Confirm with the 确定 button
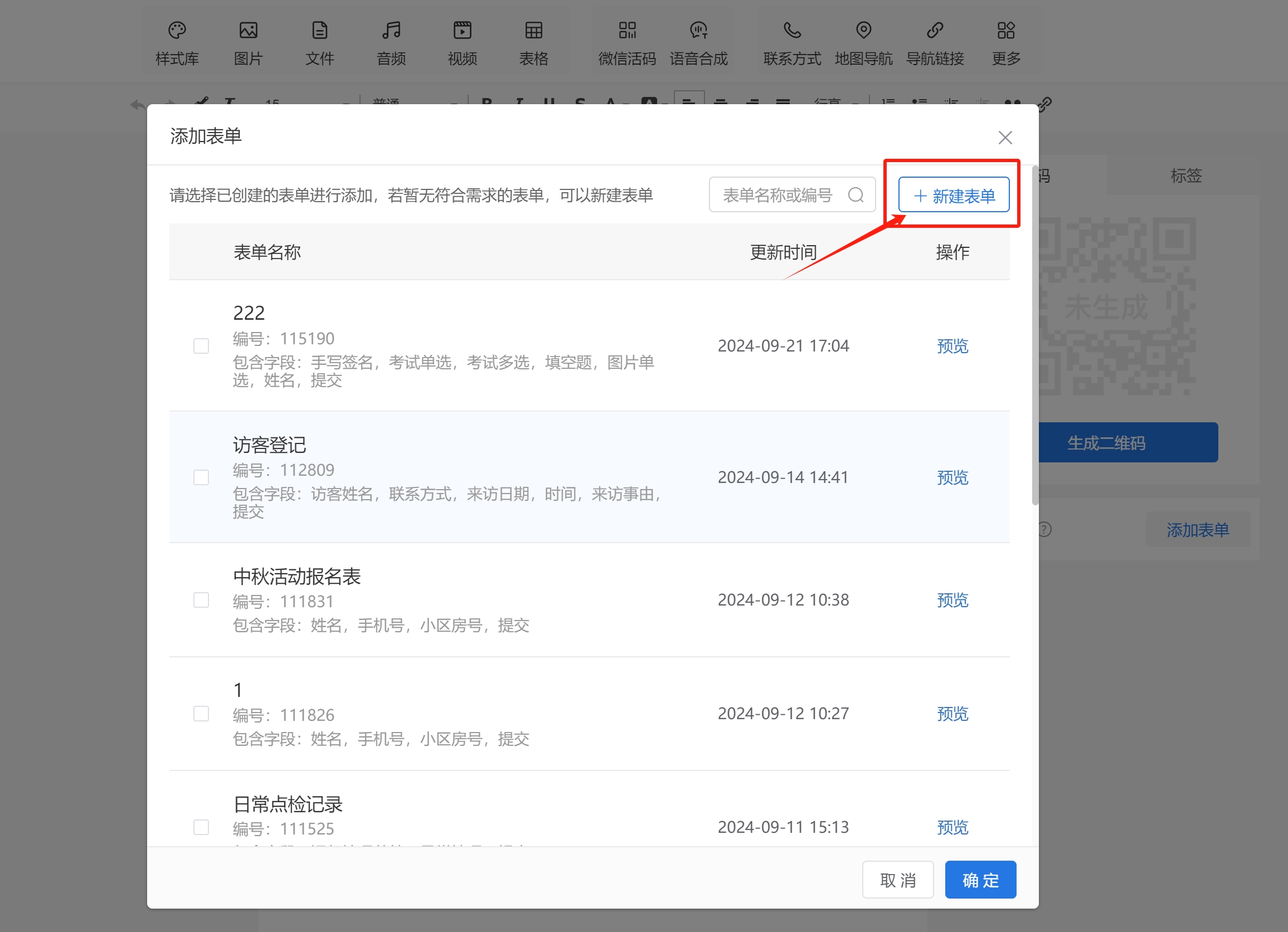This screenshot has width=1288, height=932. (x=980, y=880)
